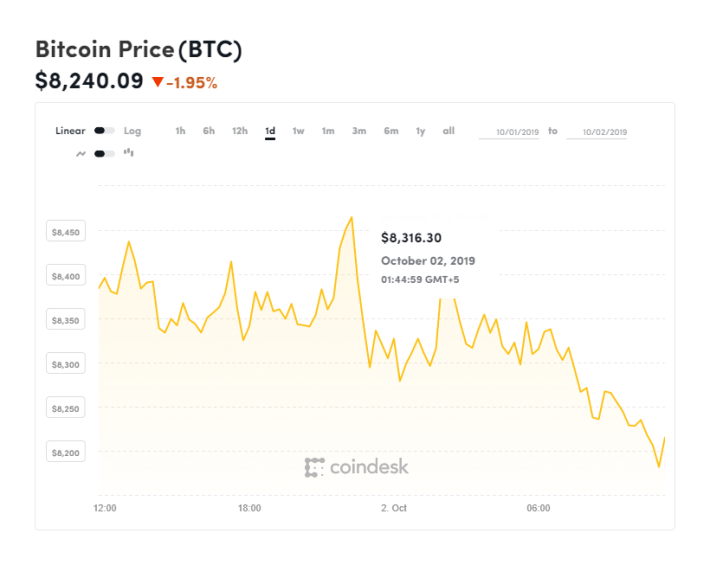View the 1y time range
Viewport: 710px width, 565px height.
[x=421, y=131]
